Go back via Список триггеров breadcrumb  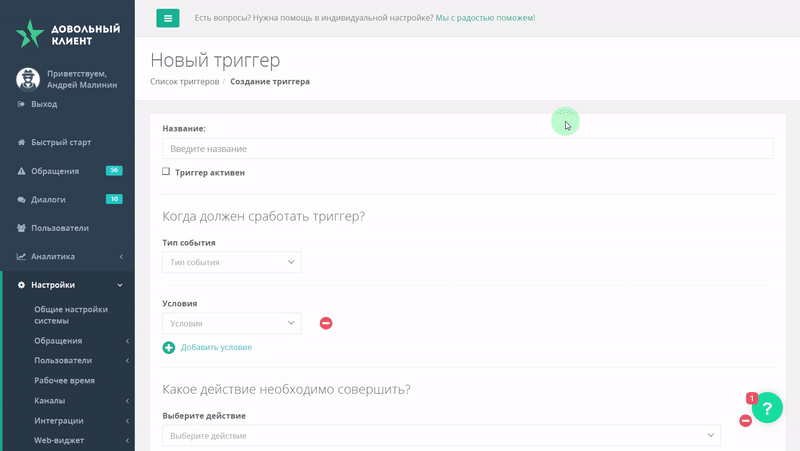(x=184, y=82)
